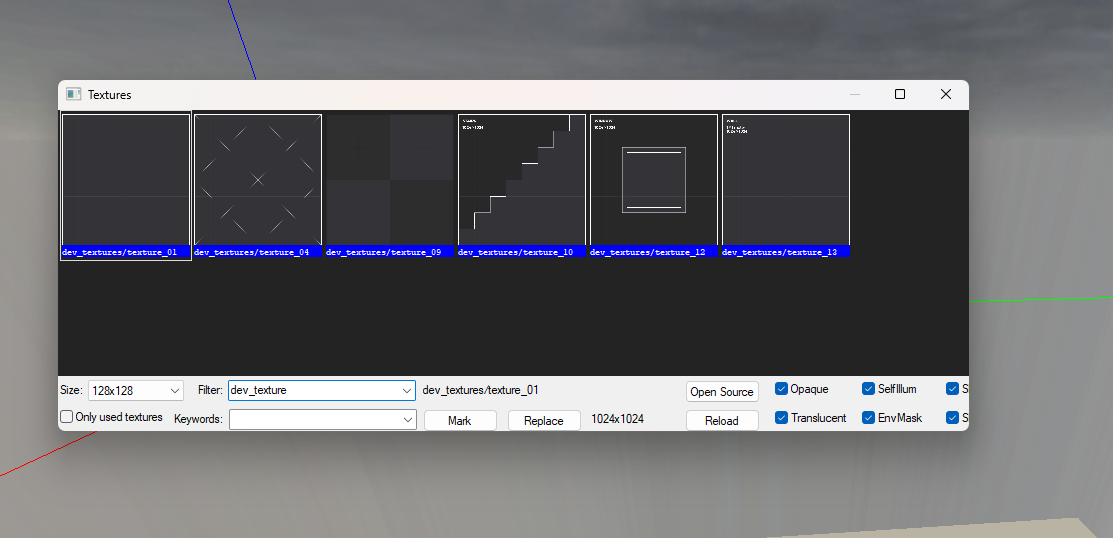This screenshot has height=538, width=1113.
Task: Click the Open Source button
Action: coord(722,392)
